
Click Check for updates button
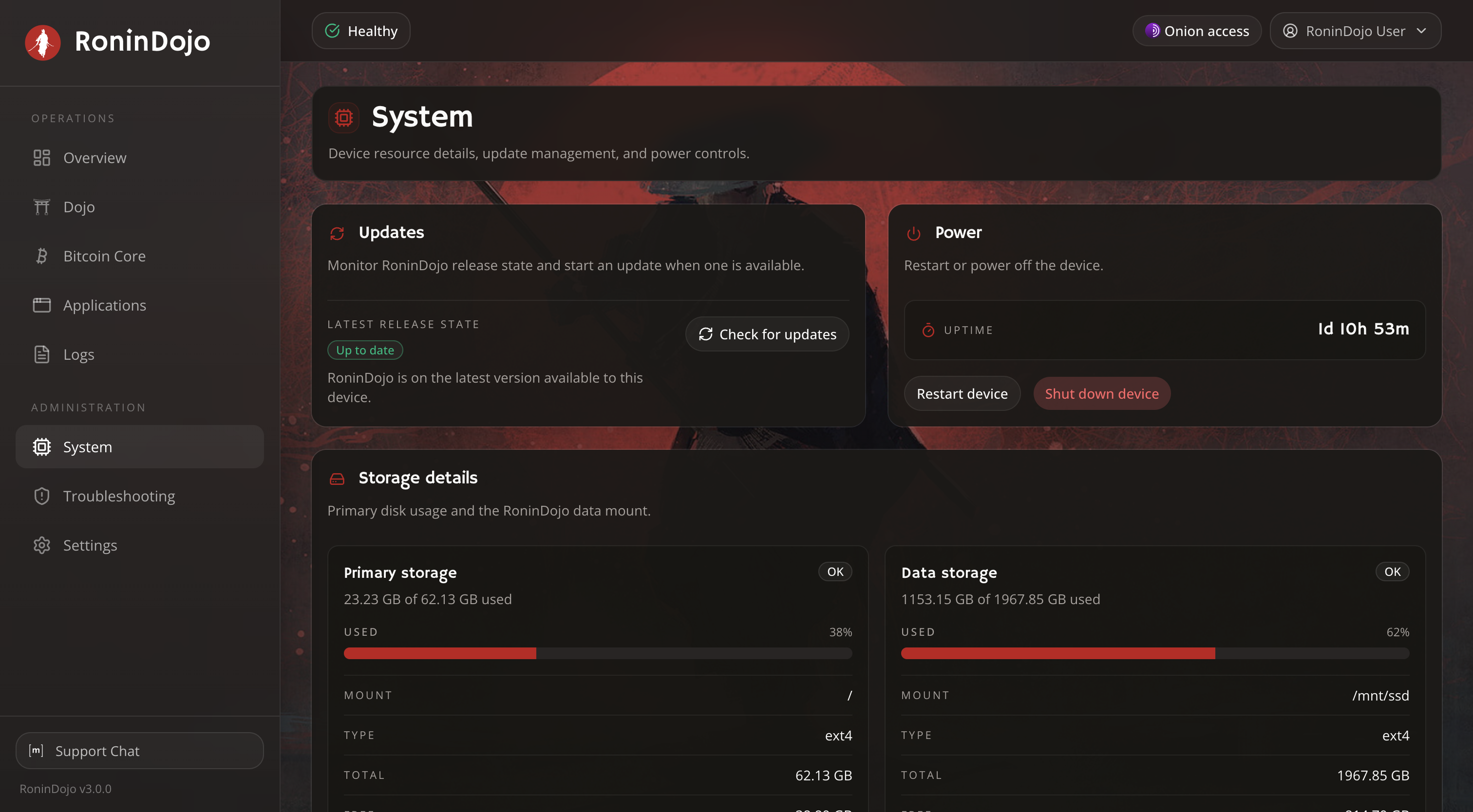[767, 334]
